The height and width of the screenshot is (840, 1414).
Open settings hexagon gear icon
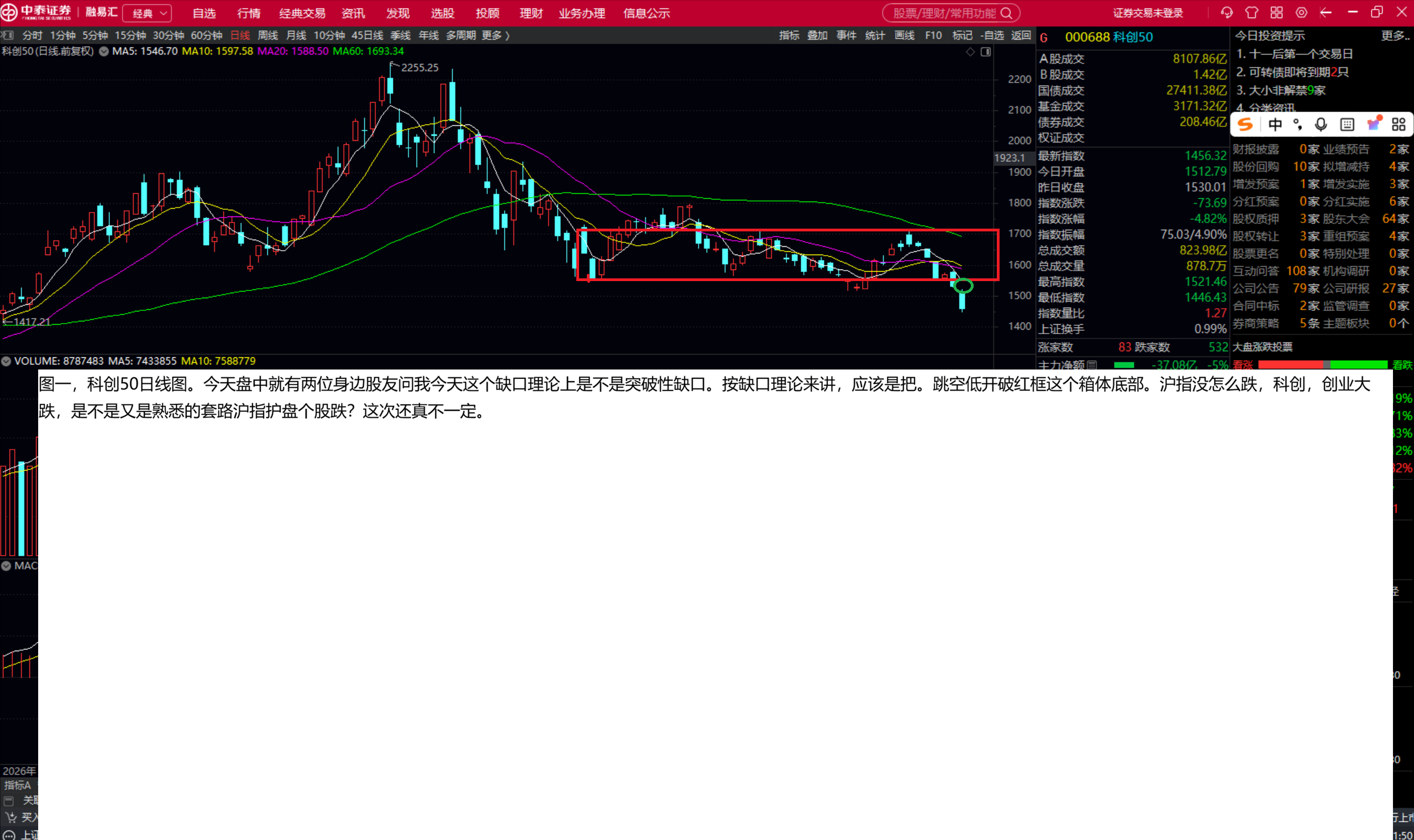coord(1301,13)
